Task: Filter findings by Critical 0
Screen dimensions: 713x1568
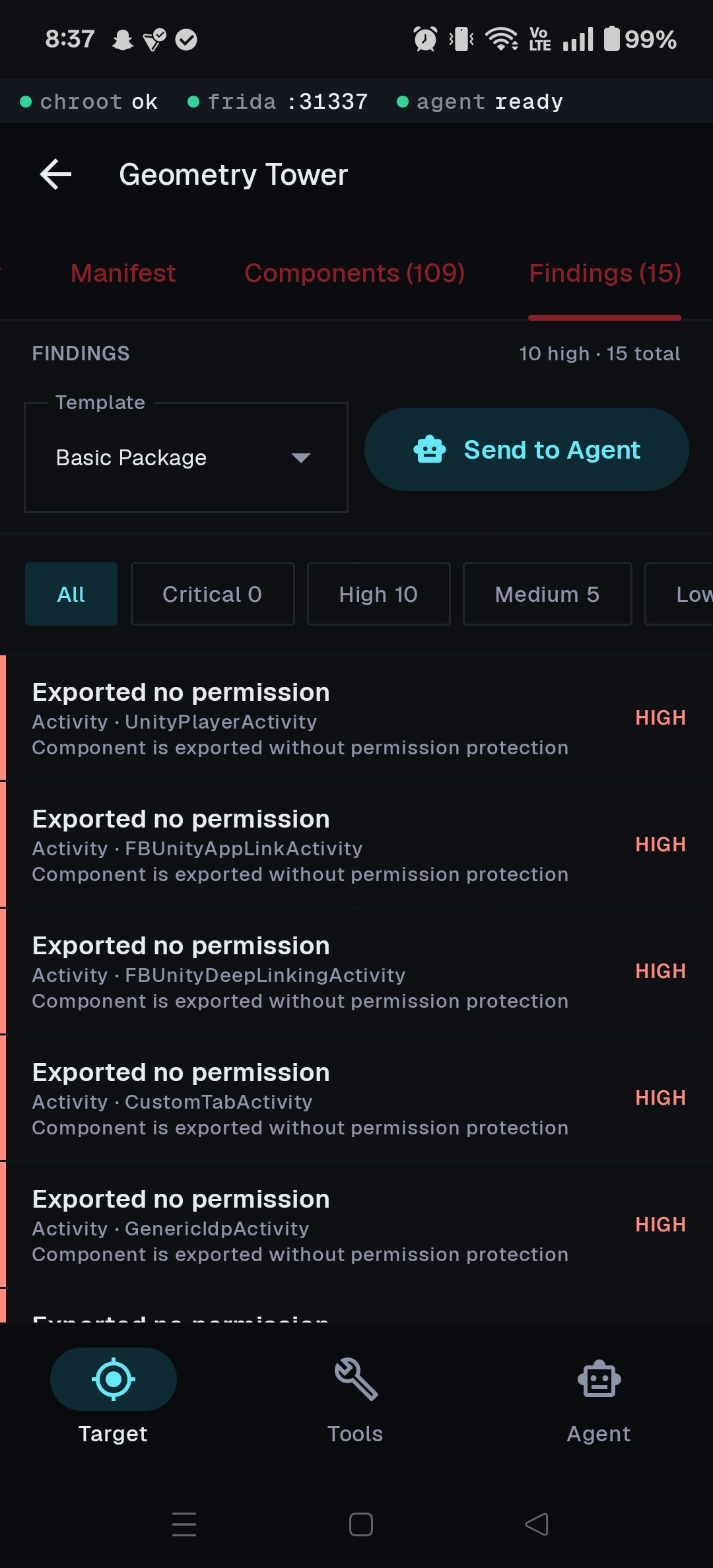Action: click(213, 594)
